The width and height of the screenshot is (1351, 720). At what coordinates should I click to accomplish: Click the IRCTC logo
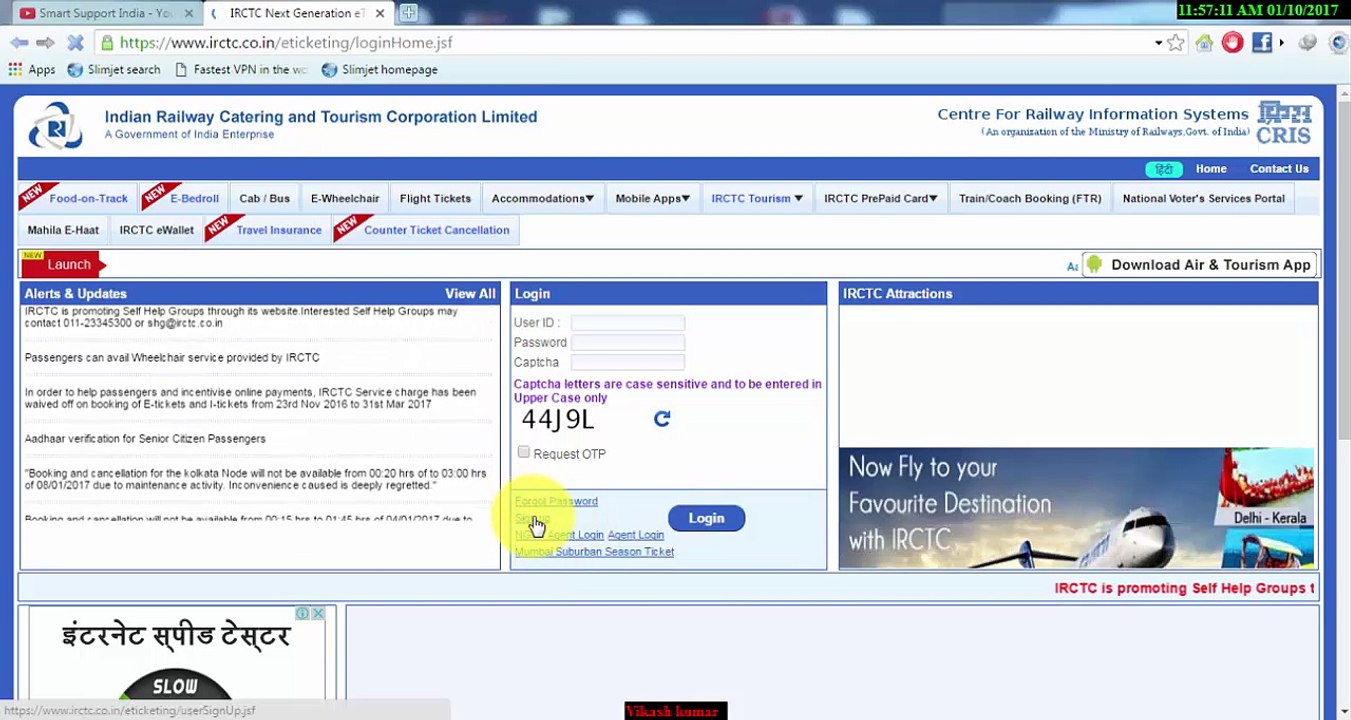(56, 125)
